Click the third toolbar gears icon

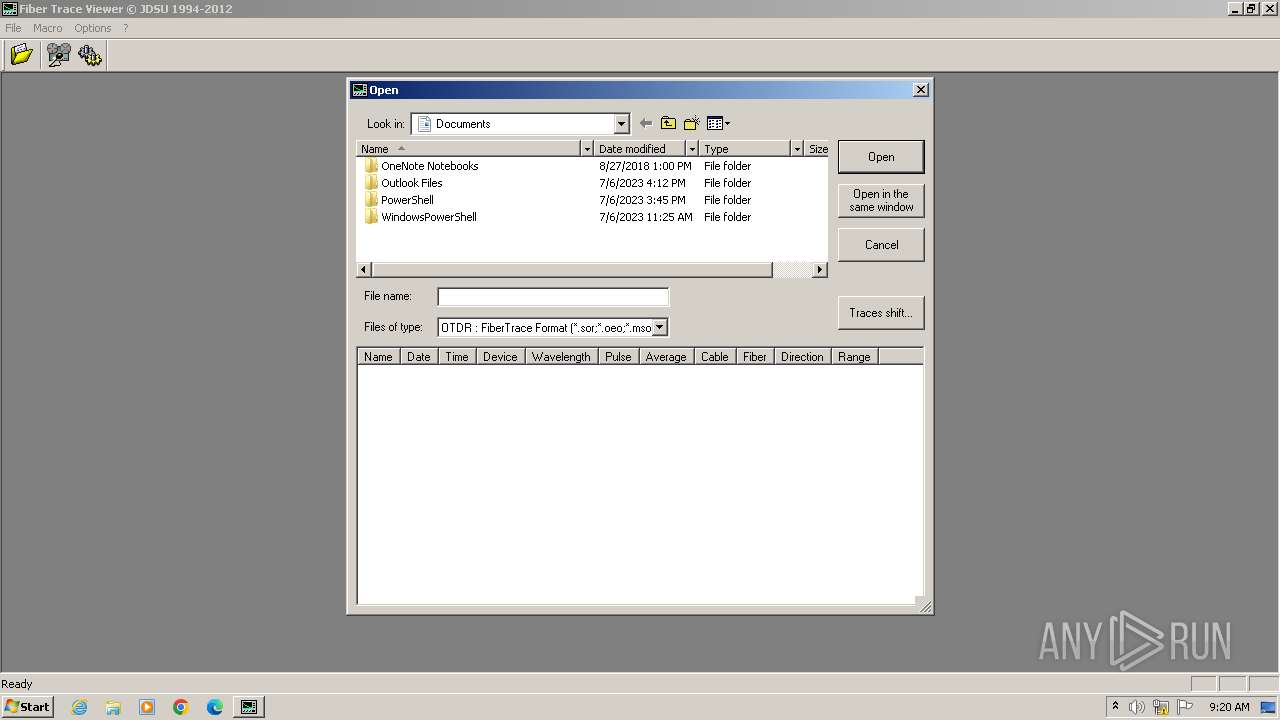[x=90, y=55]
